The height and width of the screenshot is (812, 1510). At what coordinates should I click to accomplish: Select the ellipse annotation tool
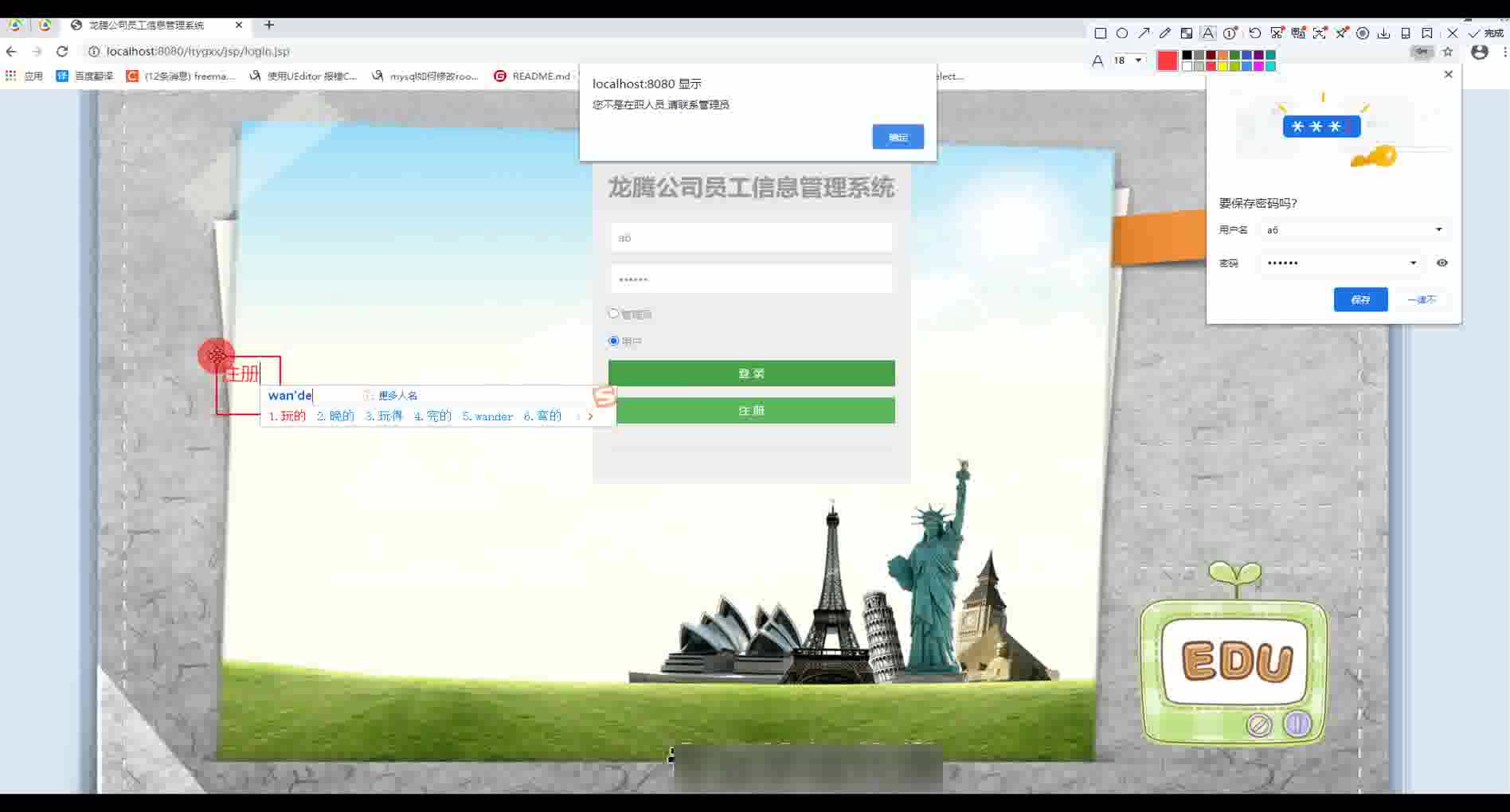tap(1121, 33)
